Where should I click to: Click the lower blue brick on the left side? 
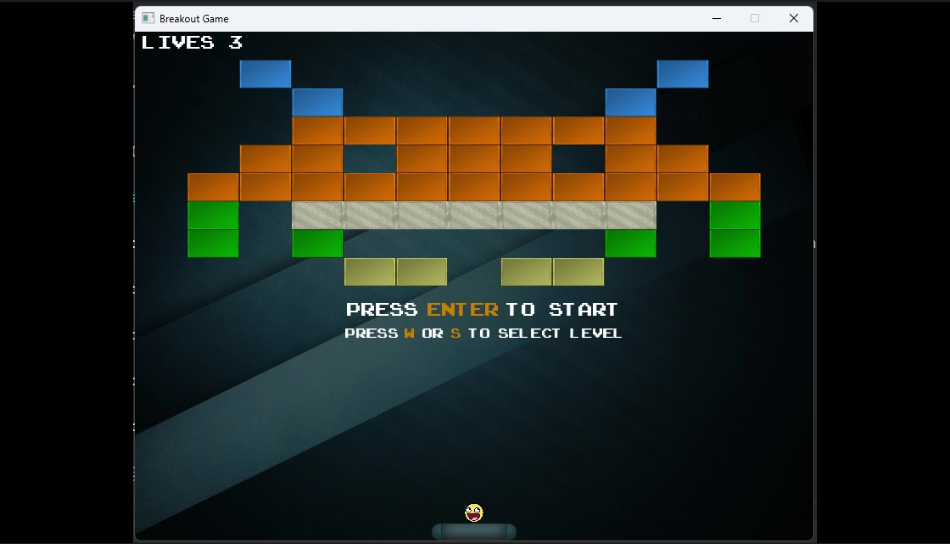(317, 102)
